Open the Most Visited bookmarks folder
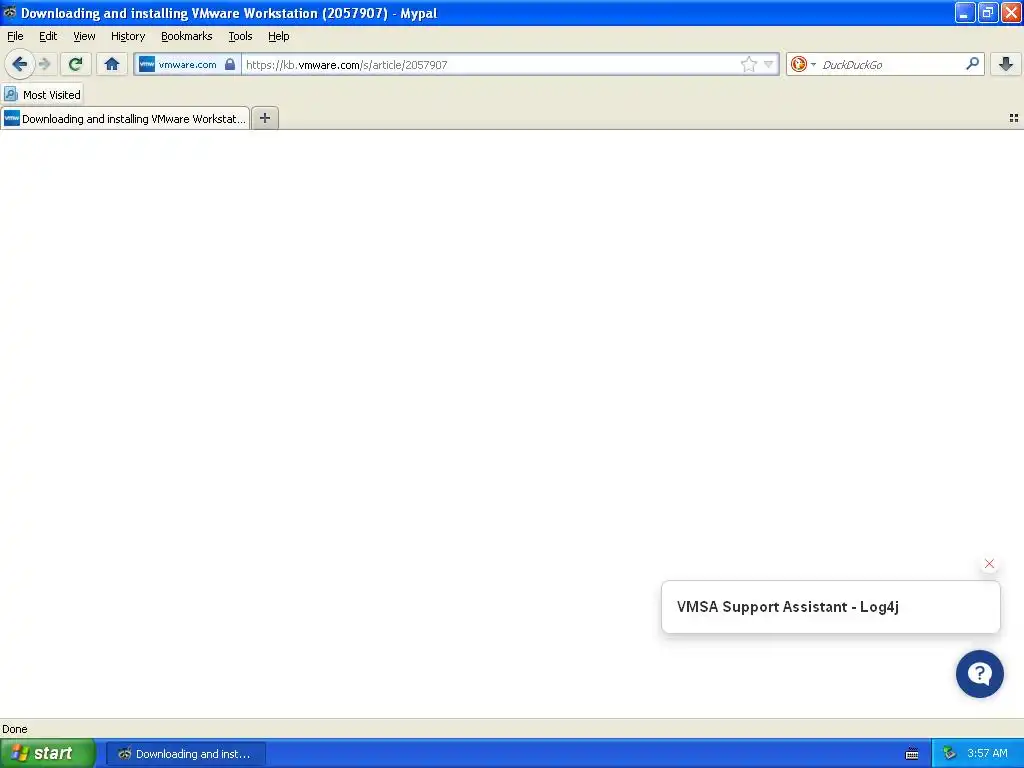 42,95
